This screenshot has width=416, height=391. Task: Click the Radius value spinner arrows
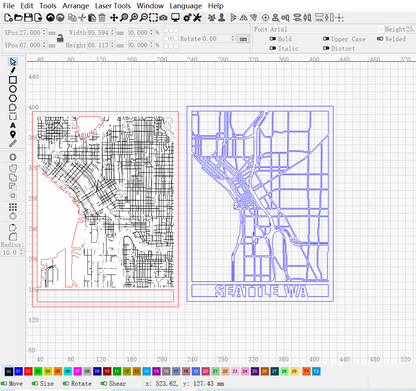(x=21, y=252)
